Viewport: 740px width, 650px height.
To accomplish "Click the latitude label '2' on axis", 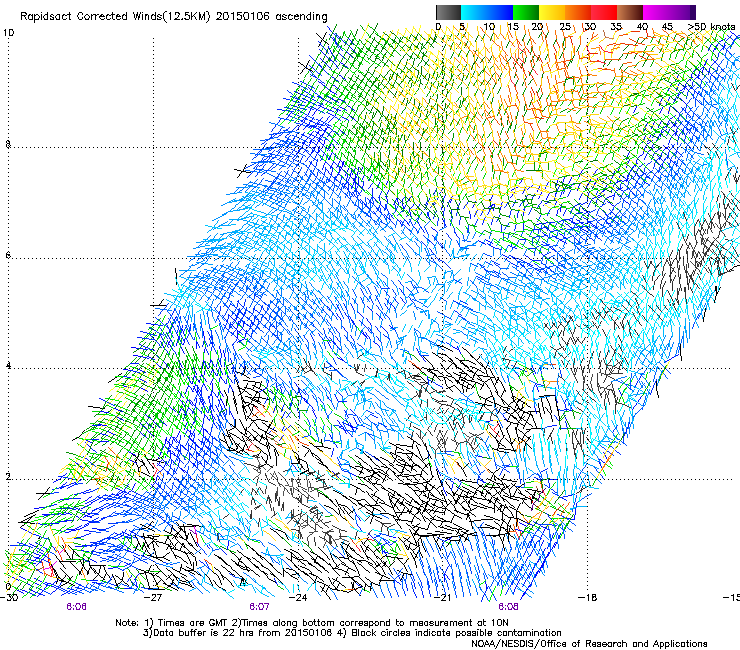I will coord(8,477).
